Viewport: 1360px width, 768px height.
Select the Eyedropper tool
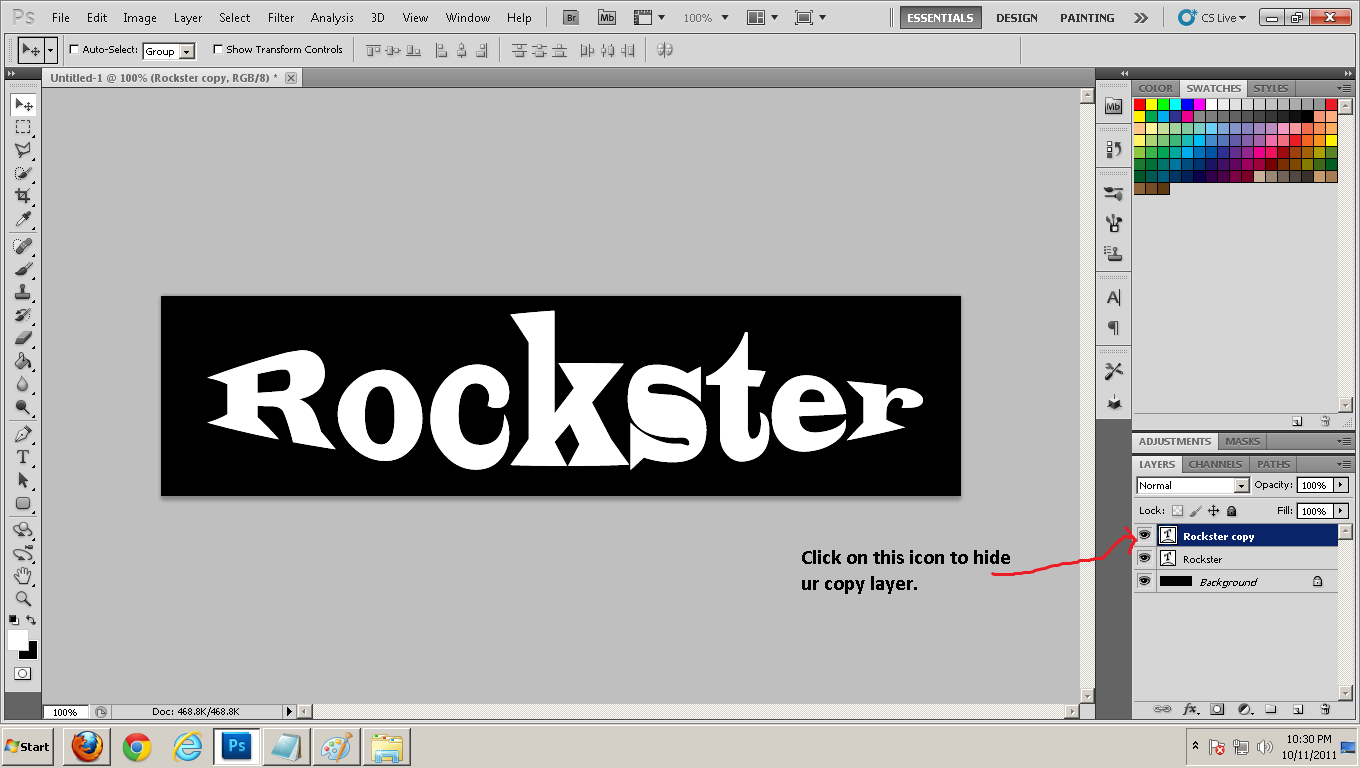click(22, 220)
